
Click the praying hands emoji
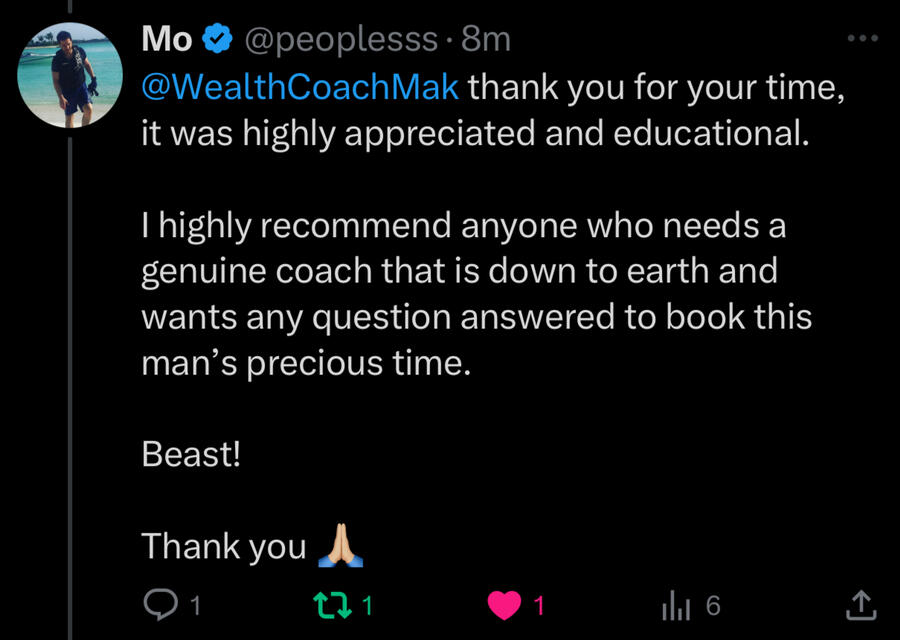pyautogui.click(x=336, y=546)
